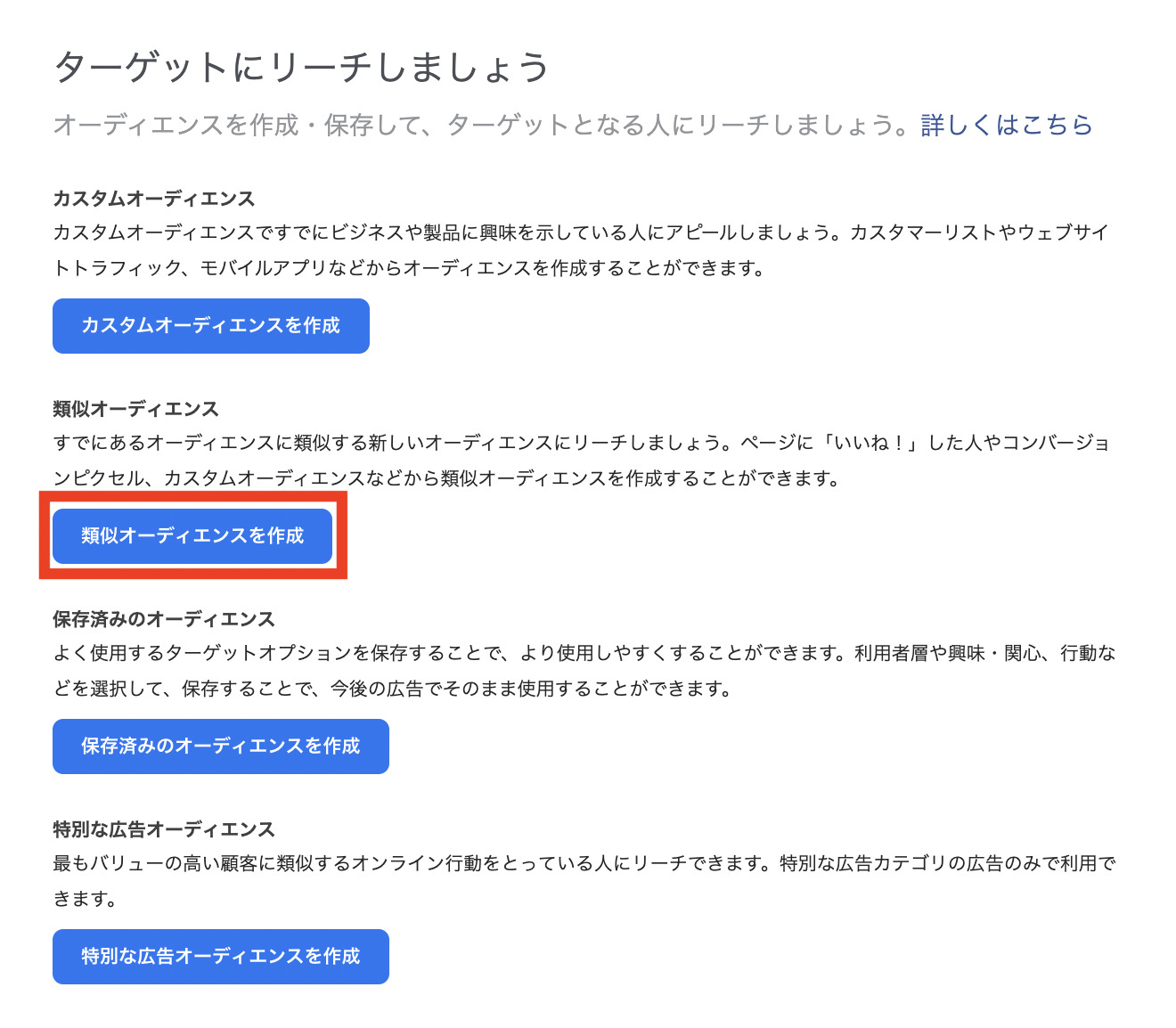1176x1028 pixels.
Task: Click the bold 特別な広告オーディエンス section heading
Action: point(164,829)
